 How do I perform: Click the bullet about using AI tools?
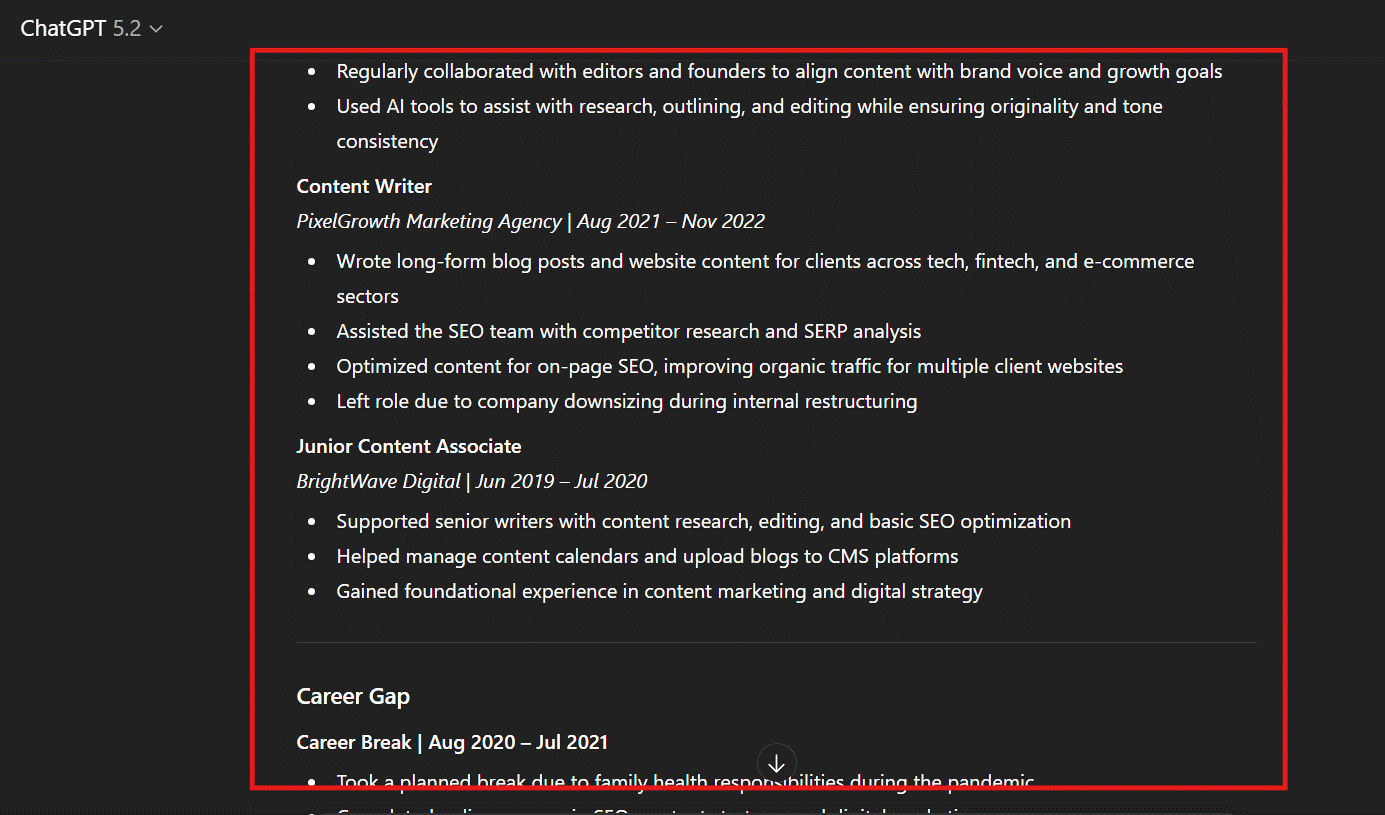tap(749, 106)
